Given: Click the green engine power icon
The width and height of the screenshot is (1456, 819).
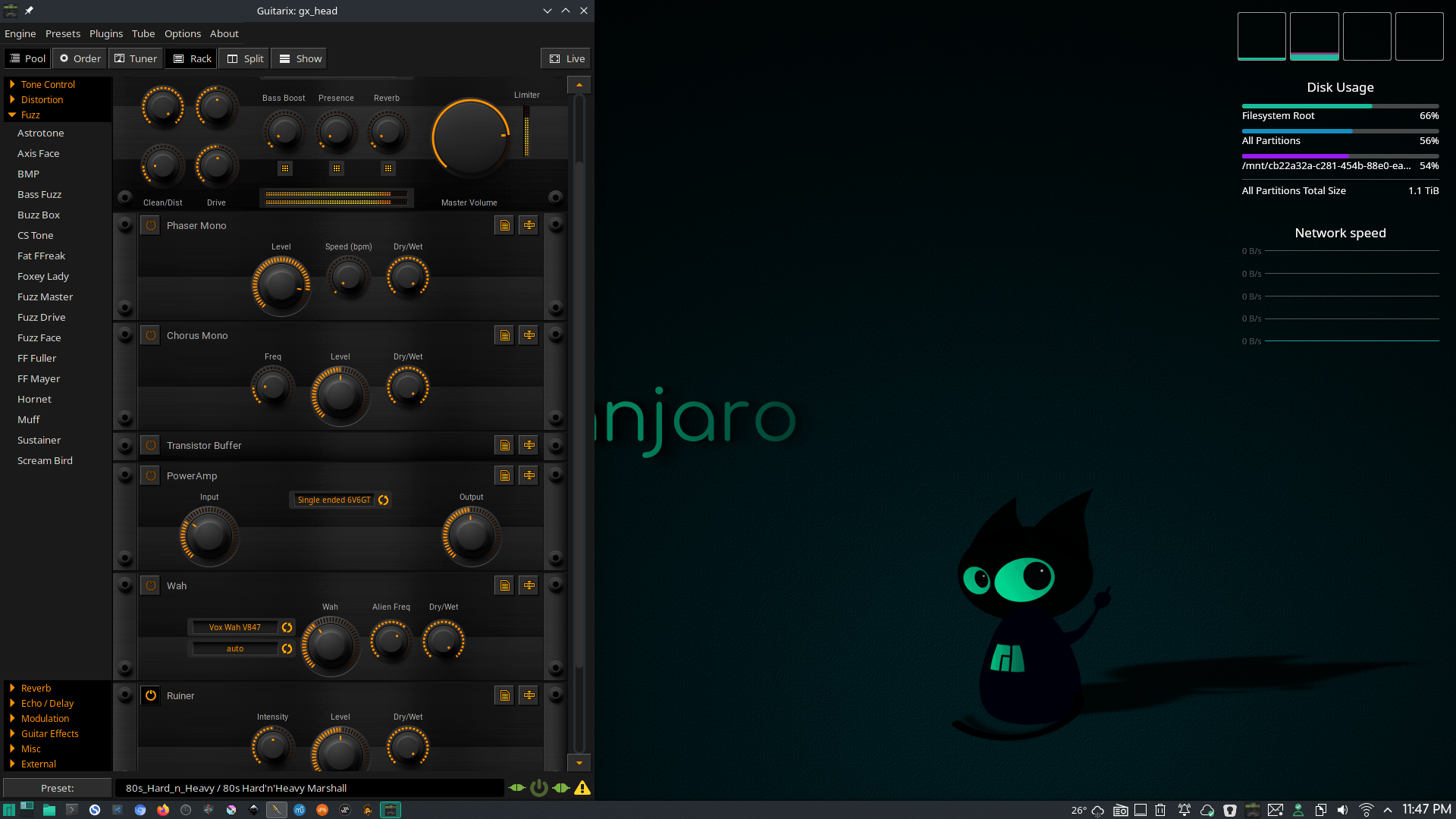Looking at the screenshot, I should click(x=538, y=788).
